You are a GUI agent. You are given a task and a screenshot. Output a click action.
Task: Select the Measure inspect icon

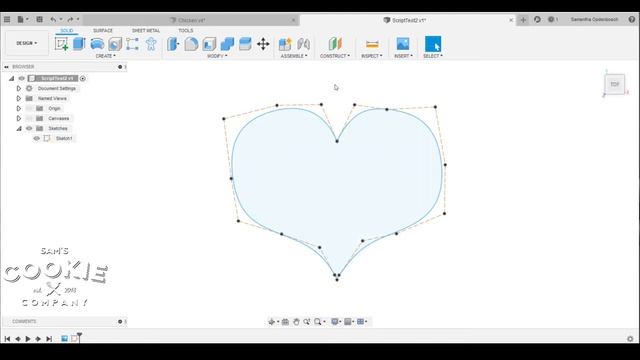(372, 44)
